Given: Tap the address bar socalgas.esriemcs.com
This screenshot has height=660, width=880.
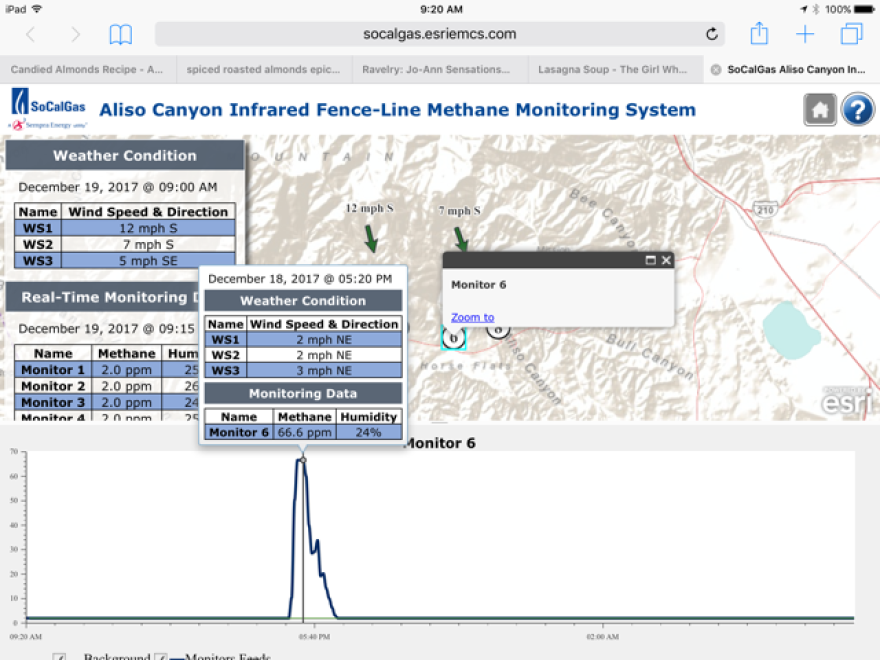Looking at the screenshot, I should point(439,34).
